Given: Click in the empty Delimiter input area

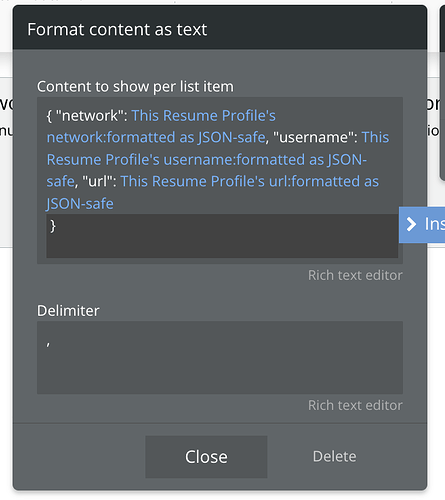Looking at the screenshot, I should point(220,358).
